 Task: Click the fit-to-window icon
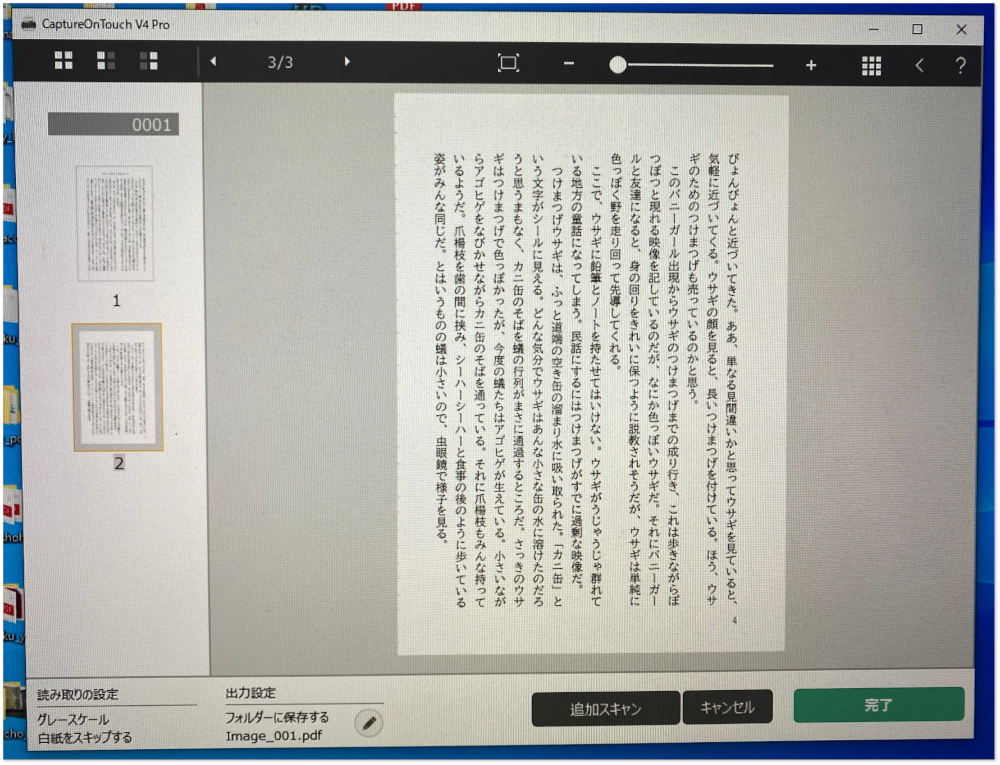click(508, 63)
